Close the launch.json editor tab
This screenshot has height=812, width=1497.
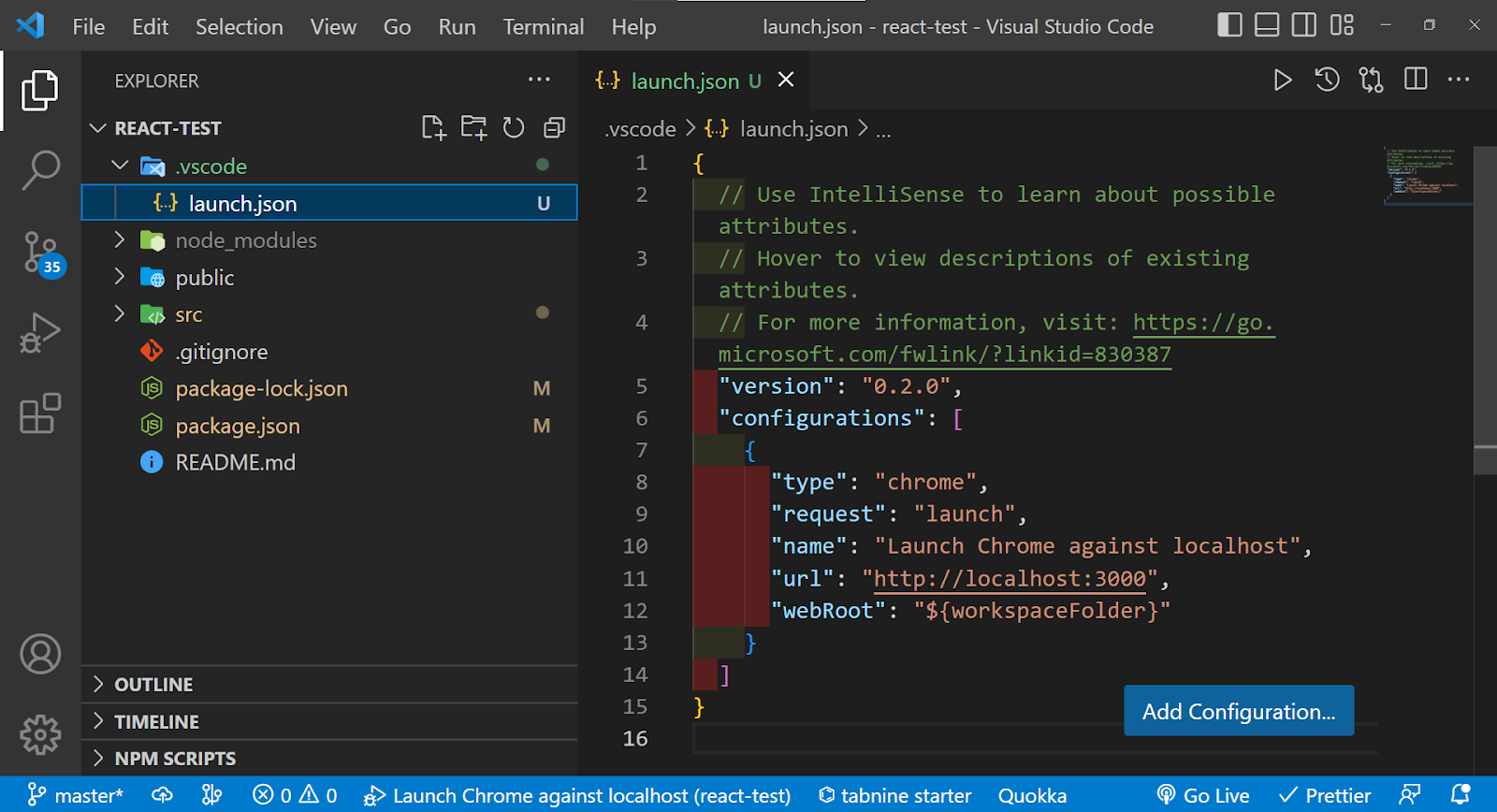point(786,80)
